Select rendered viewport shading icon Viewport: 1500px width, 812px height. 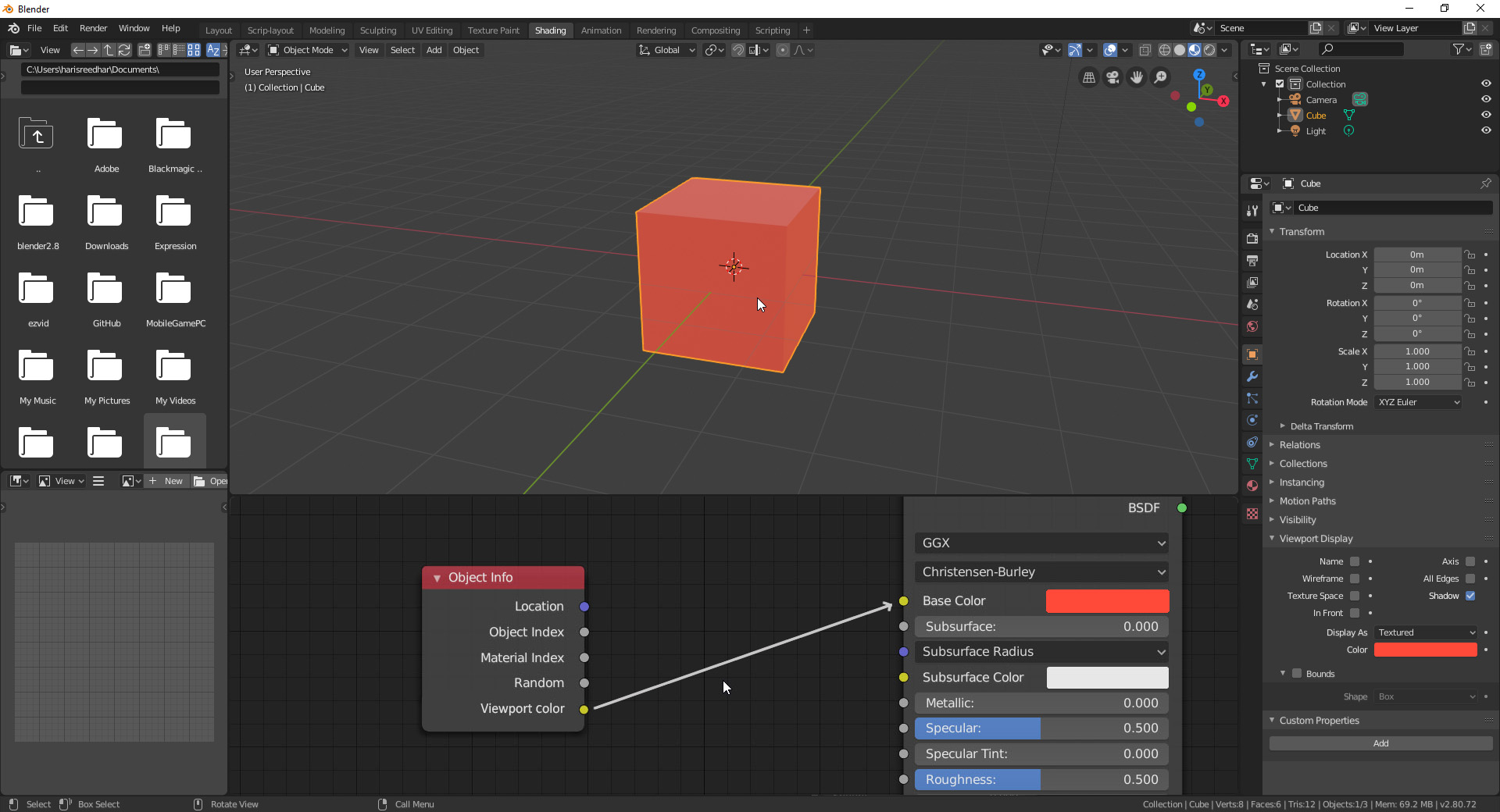1209,50
